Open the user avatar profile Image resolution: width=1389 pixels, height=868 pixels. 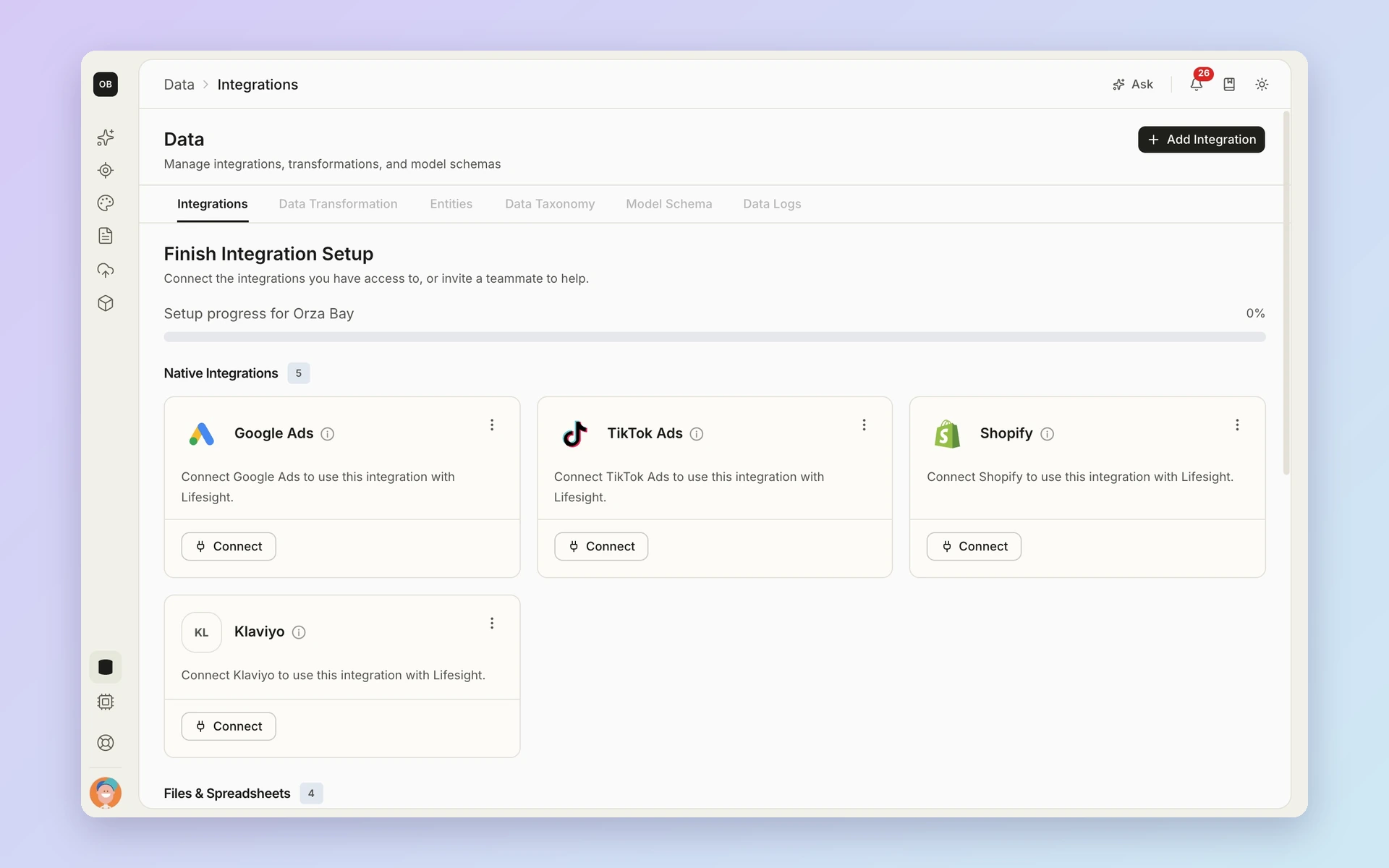(106, 793)
